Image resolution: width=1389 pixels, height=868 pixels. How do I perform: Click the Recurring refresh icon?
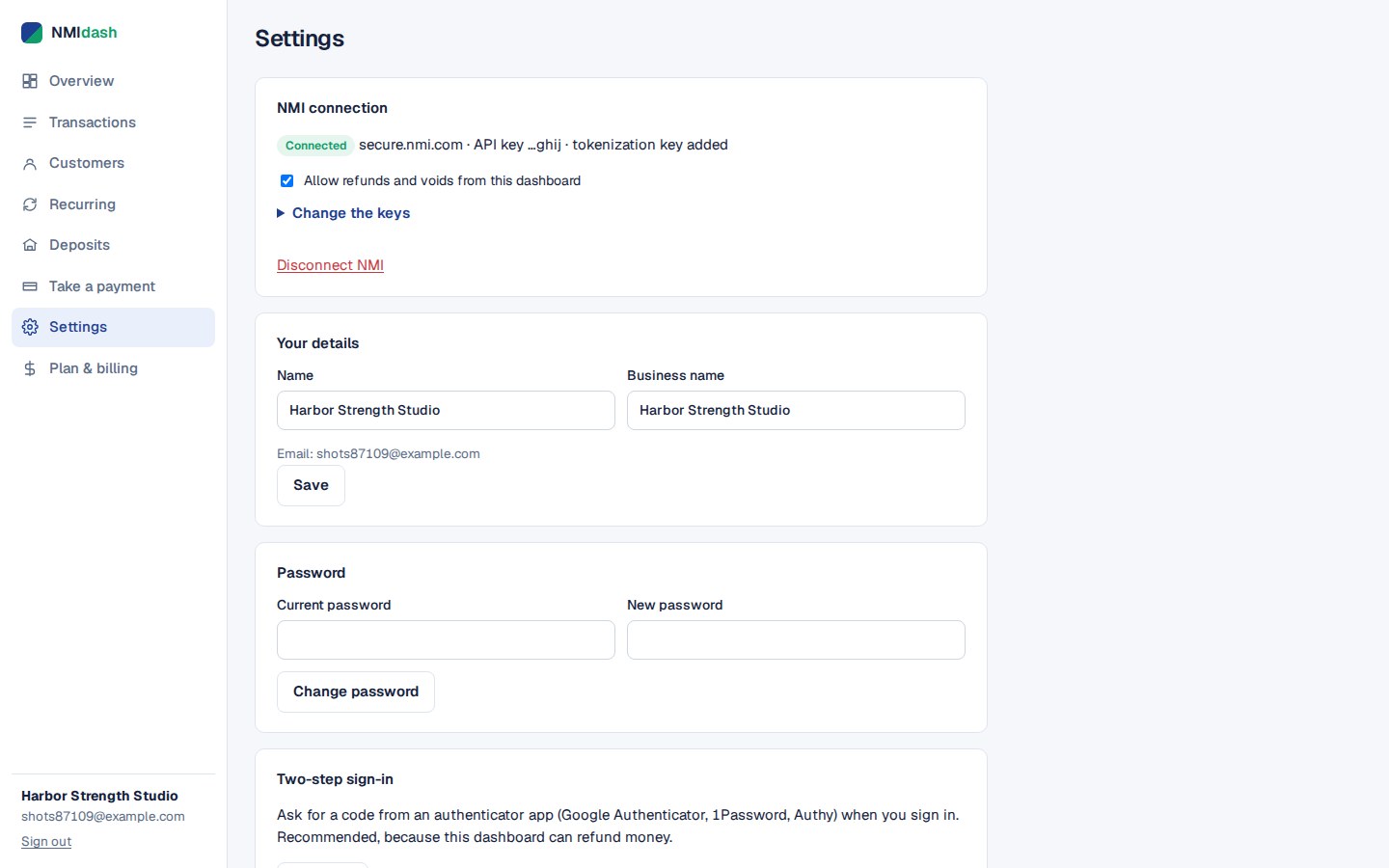[30, 204]
